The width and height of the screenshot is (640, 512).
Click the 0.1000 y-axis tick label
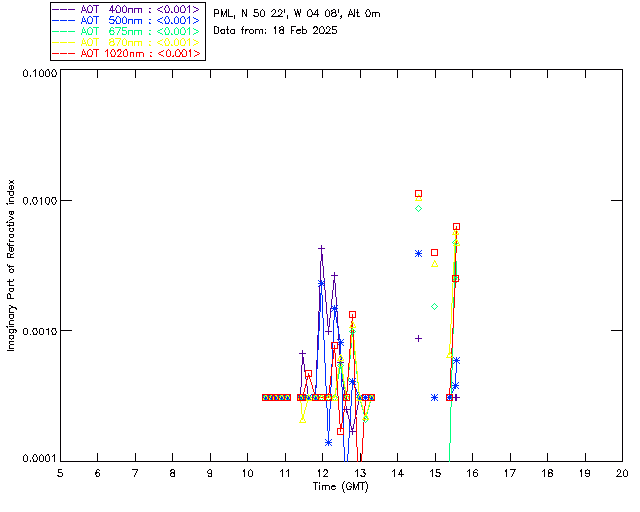[x=39, y=73]
